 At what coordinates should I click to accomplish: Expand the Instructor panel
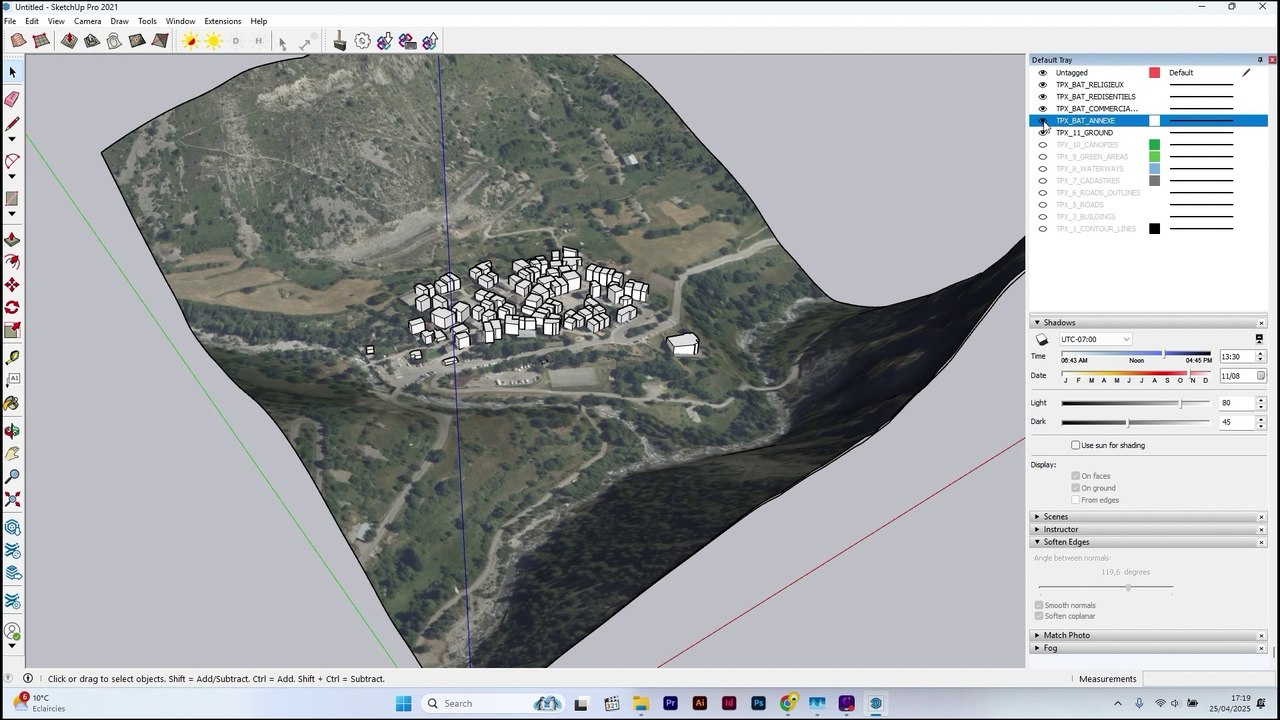coord(1037,529)
